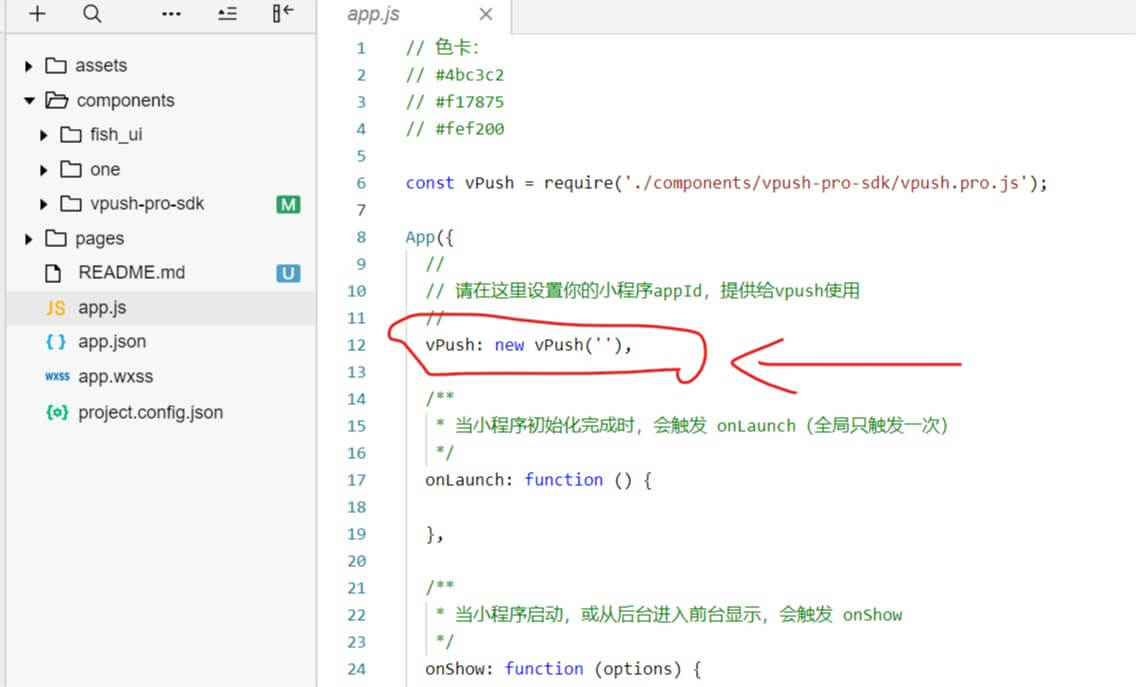Open app.js in the file tree

pos(102,307)
